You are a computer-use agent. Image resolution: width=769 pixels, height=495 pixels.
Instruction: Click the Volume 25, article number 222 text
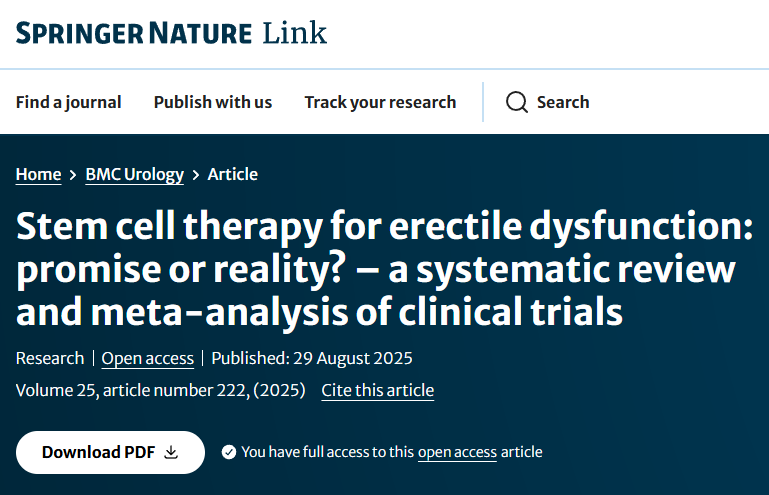pos(160,390)
